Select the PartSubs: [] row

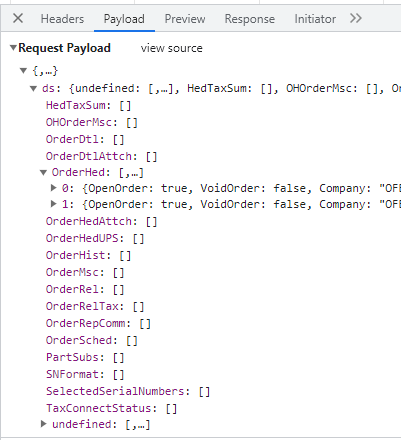85,357
